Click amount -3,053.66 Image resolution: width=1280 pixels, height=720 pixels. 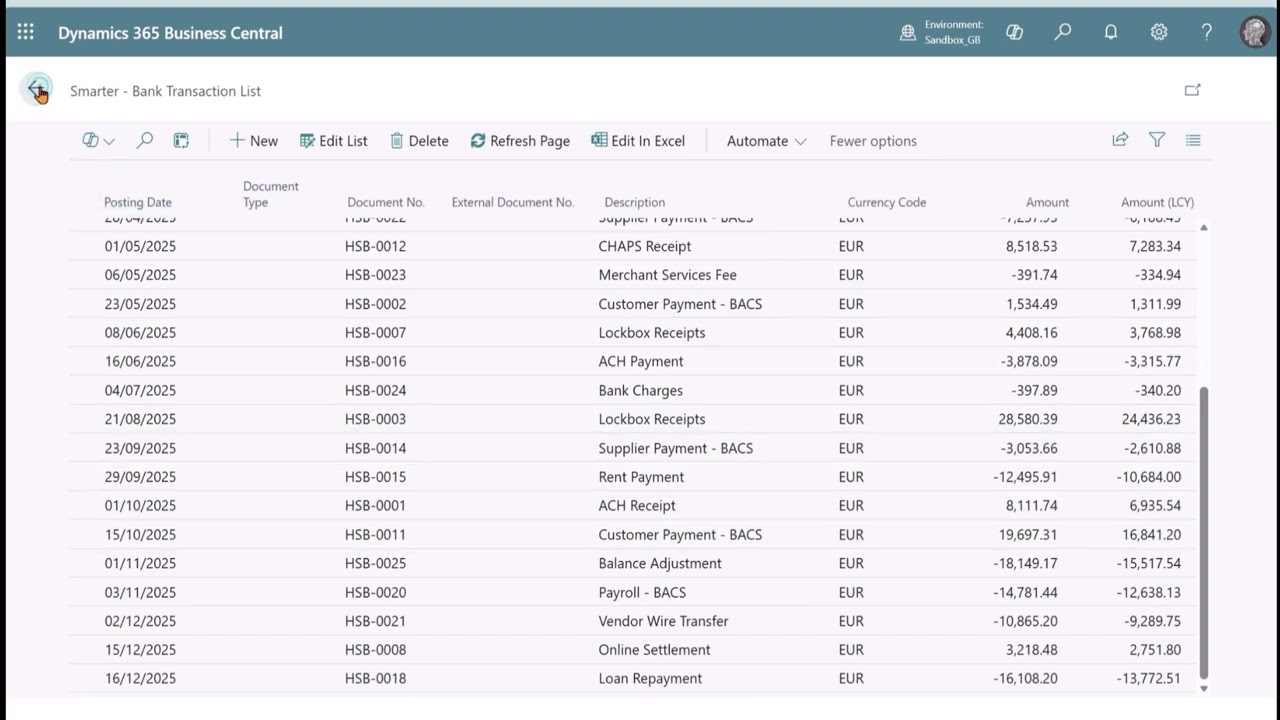1029,448
